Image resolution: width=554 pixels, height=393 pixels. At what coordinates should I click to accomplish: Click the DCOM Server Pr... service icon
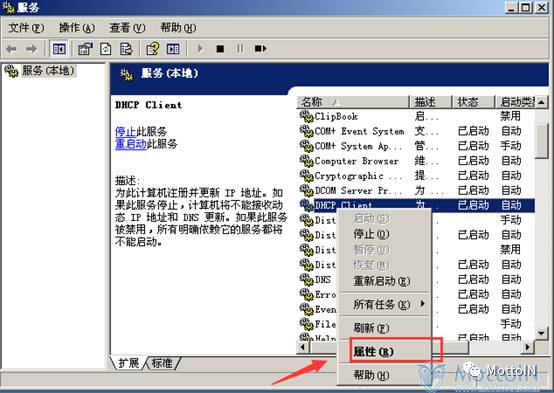pos(306,190)
